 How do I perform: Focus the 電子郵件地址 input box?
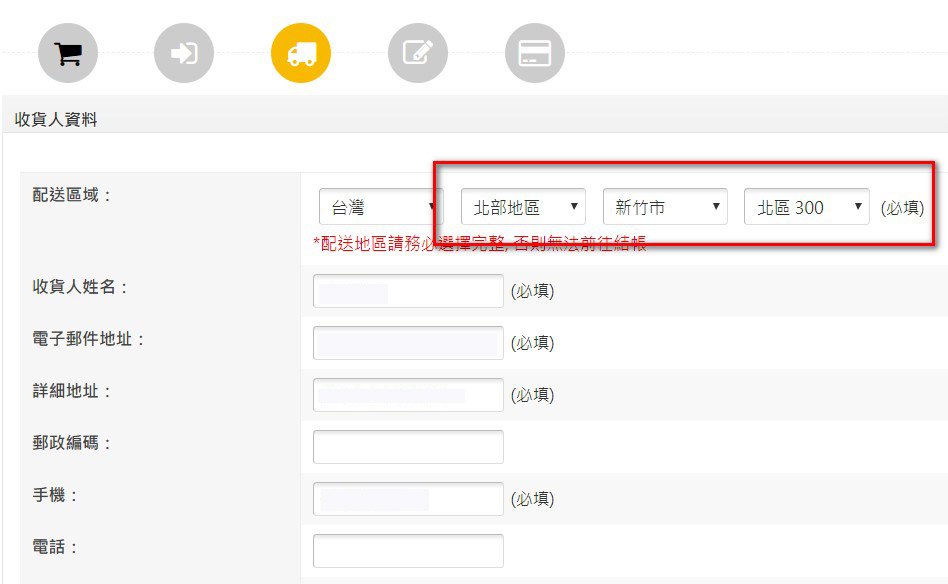point(408,343)
